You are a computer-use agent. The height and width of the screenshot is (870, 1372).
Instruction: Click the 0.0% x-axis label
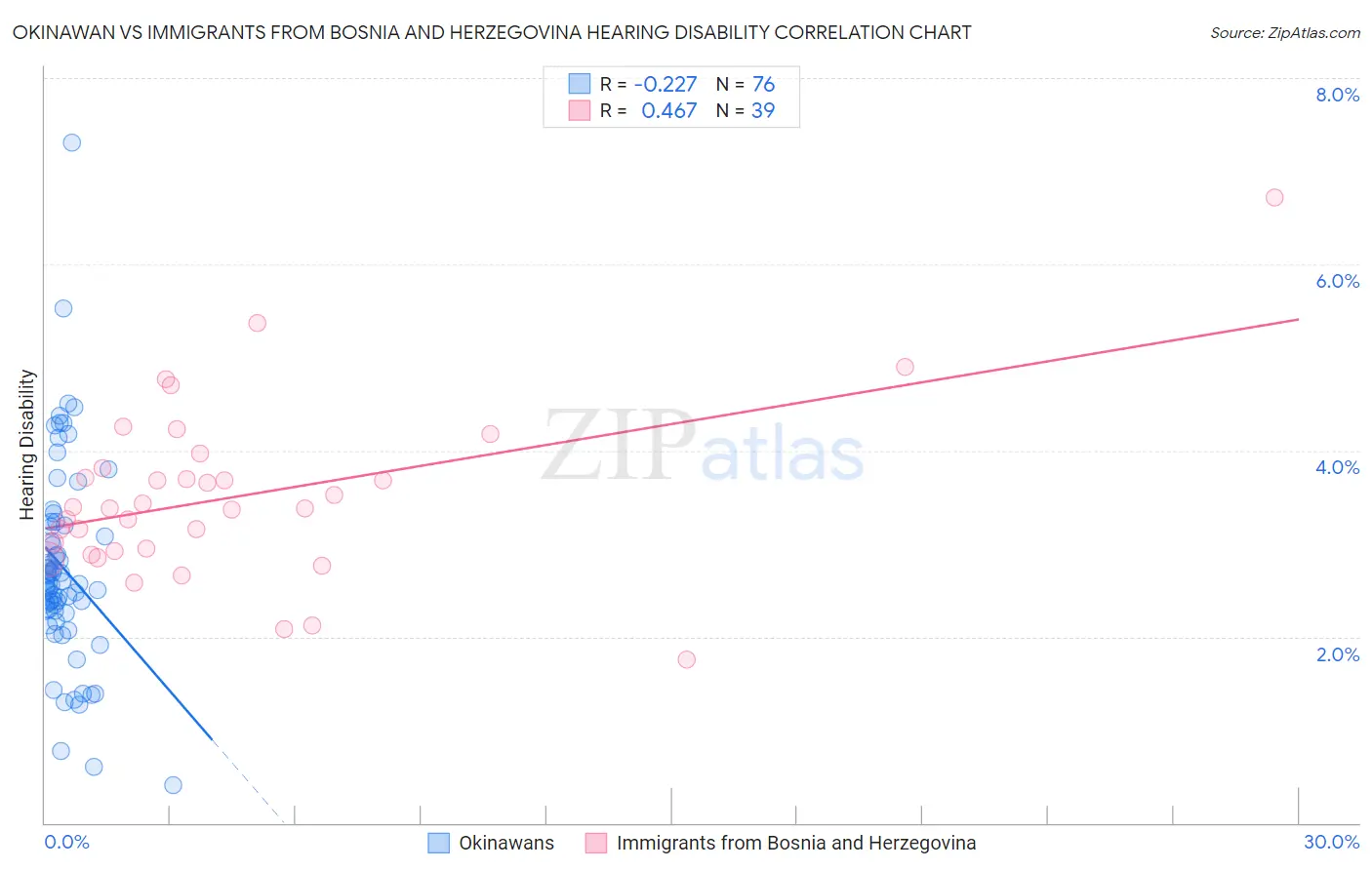66,842
